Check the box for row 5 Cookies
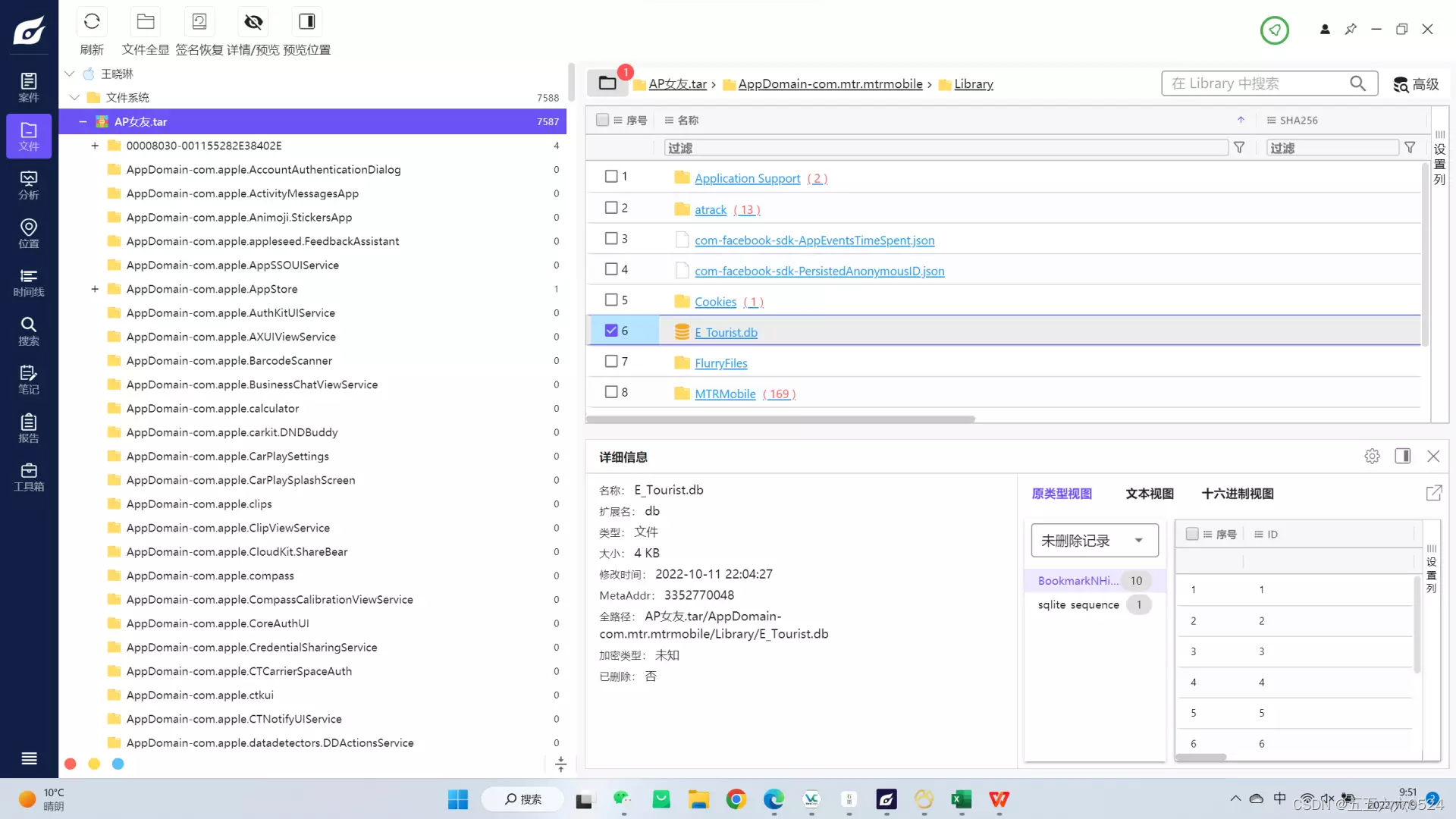Viewport: 1456px width, 819px height. click(611, 300)
